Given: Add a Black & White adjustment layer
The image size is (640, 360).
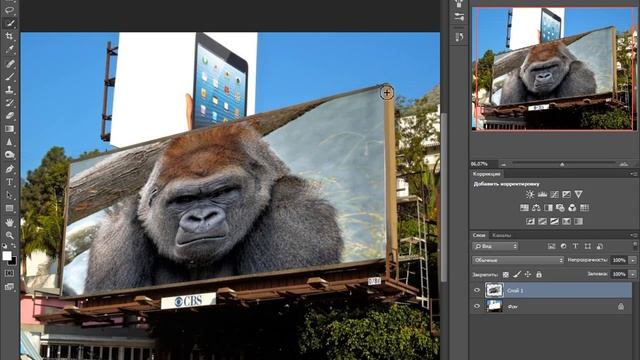Looking at the screenshot, I should tap(548, 208).
